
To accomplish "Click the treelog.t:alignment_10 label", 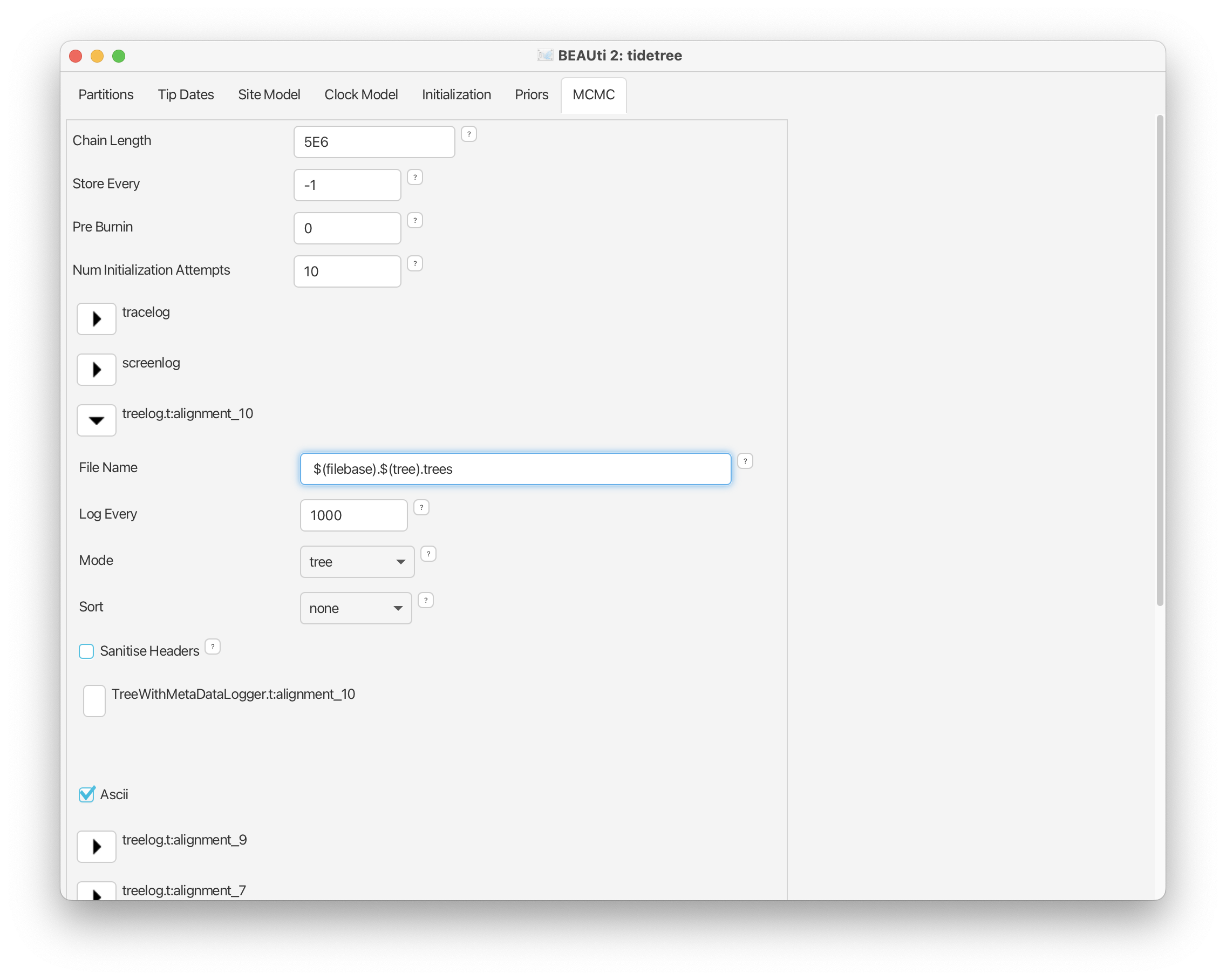I will tap(188, 413).
